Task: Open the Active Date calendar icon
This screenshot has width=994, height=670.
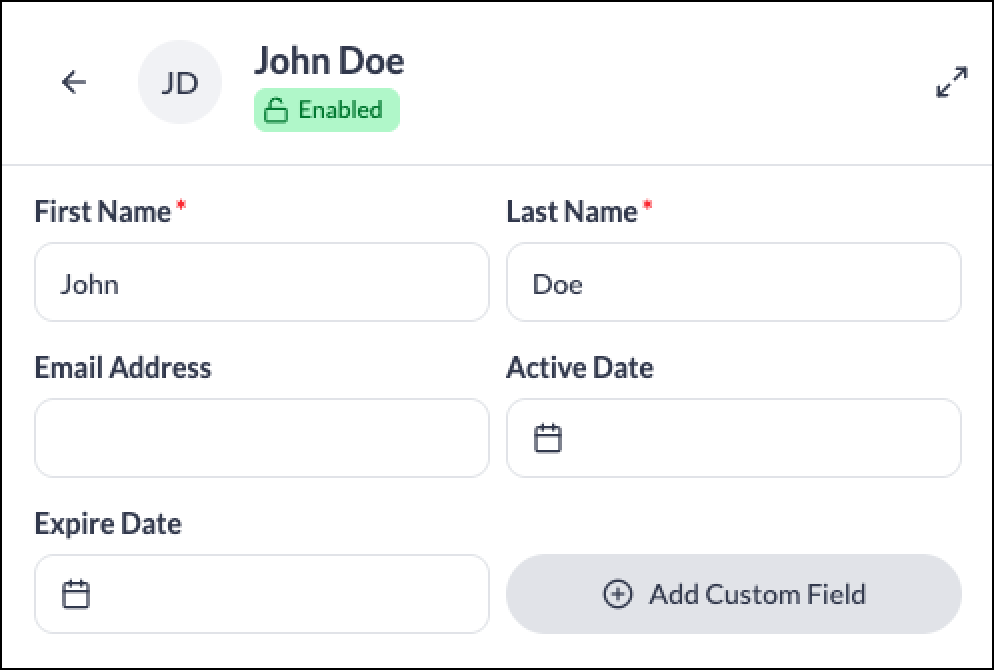Action: point(548,438)
